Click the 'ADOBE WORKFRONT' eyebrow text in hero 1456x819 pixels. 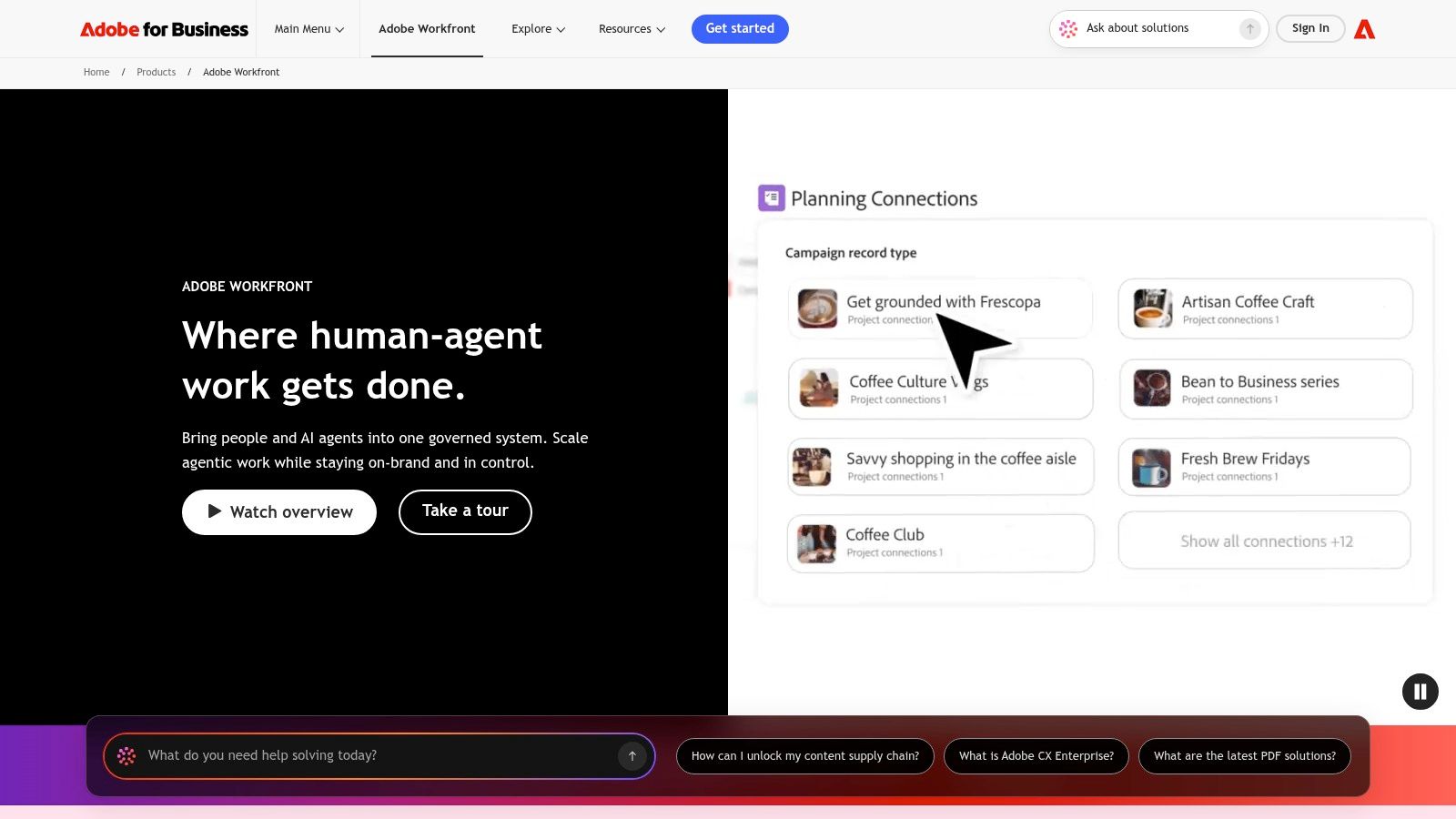click(248, 287)
